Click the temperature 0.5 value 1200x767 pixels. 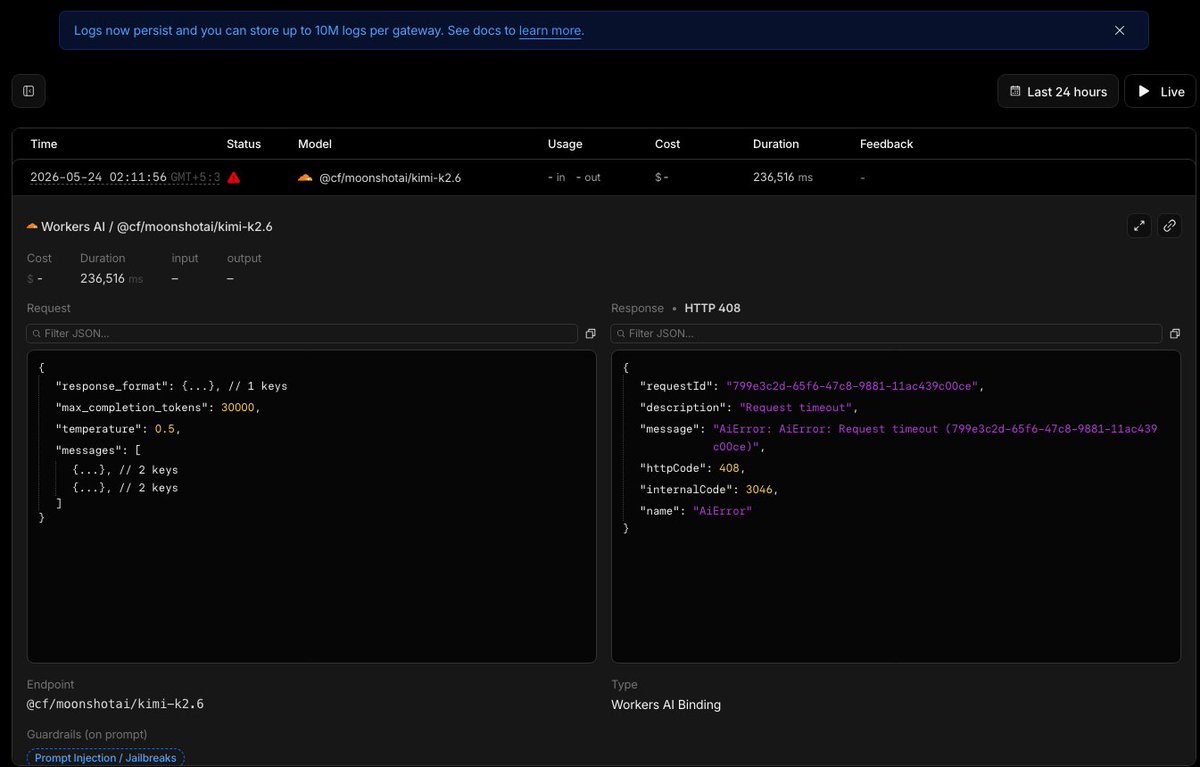pyautogui.click(x=167, y=428)
